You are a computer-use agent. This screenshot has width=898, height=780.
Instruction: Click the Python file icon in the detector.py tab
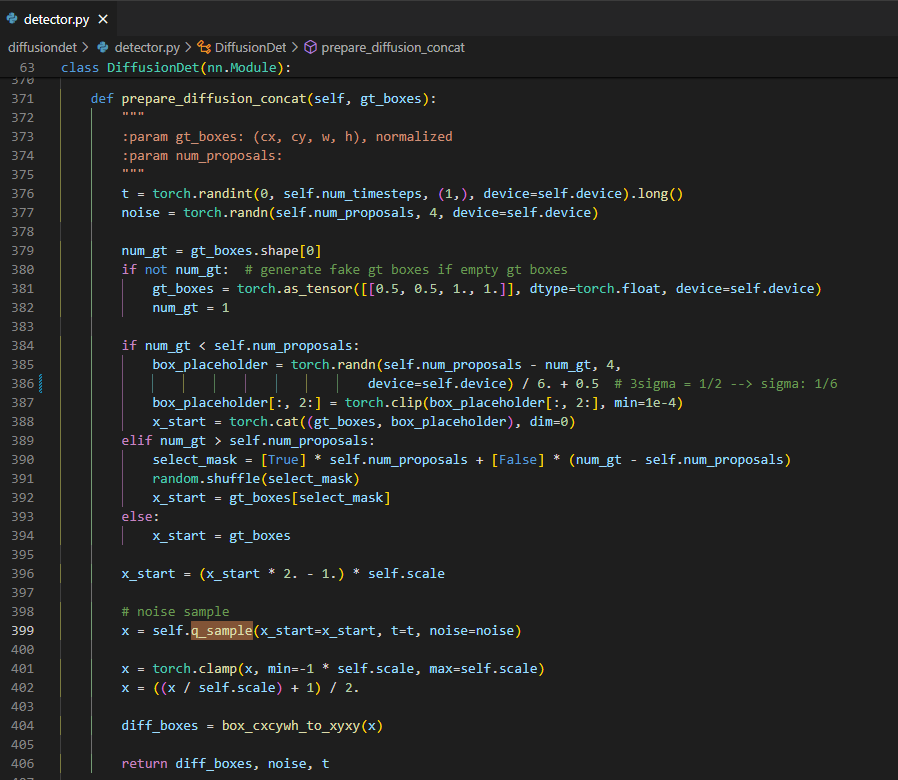12,19
